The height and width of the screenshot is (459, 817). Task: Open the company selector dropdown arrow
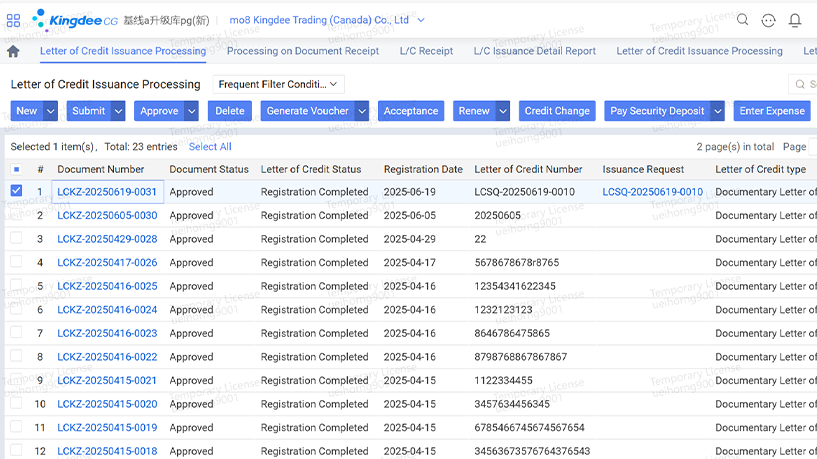(x=421, y=20)
